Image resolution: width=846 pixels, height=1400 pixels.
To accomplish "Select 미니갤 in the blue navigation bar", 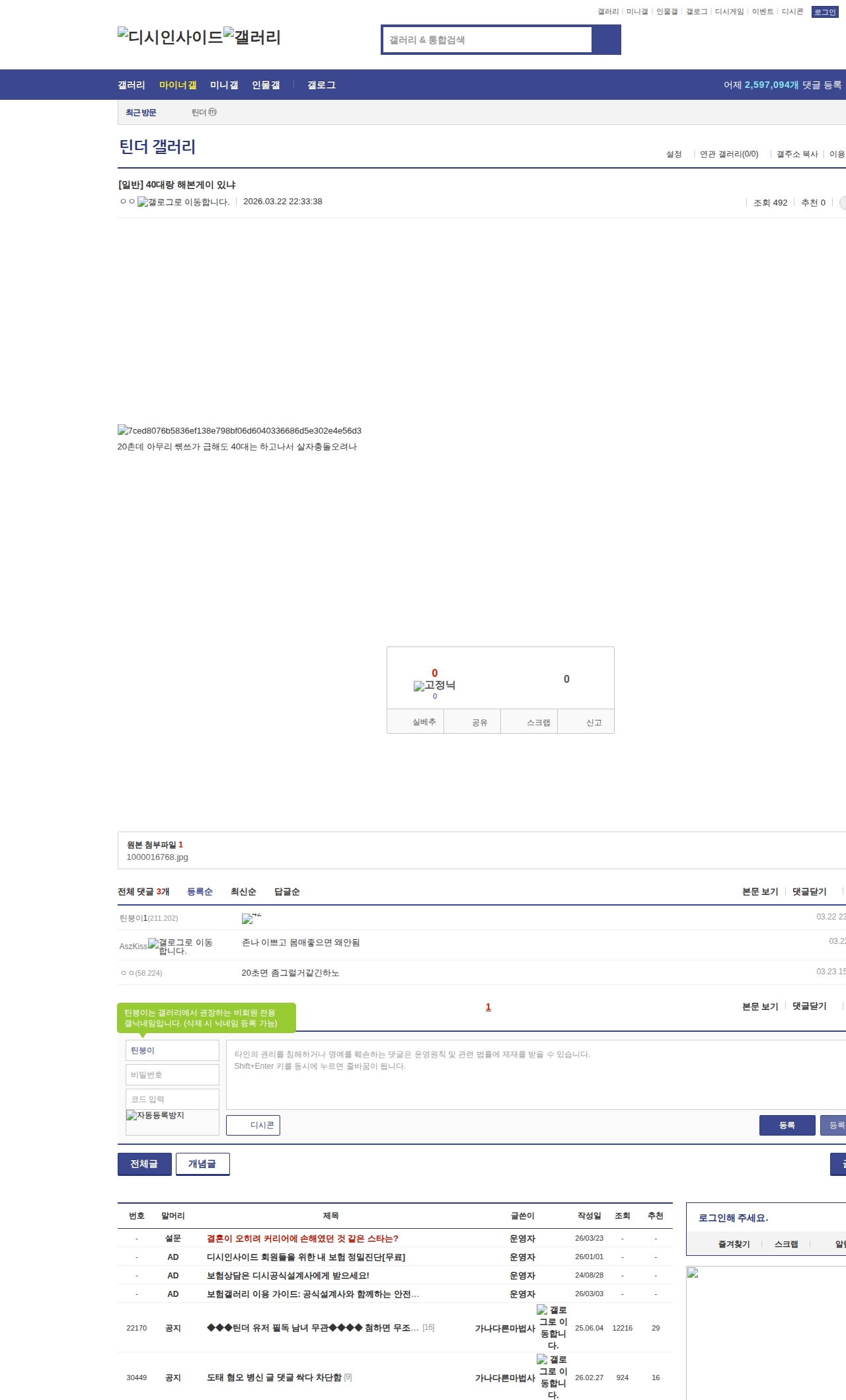I will tap(224, 85).
